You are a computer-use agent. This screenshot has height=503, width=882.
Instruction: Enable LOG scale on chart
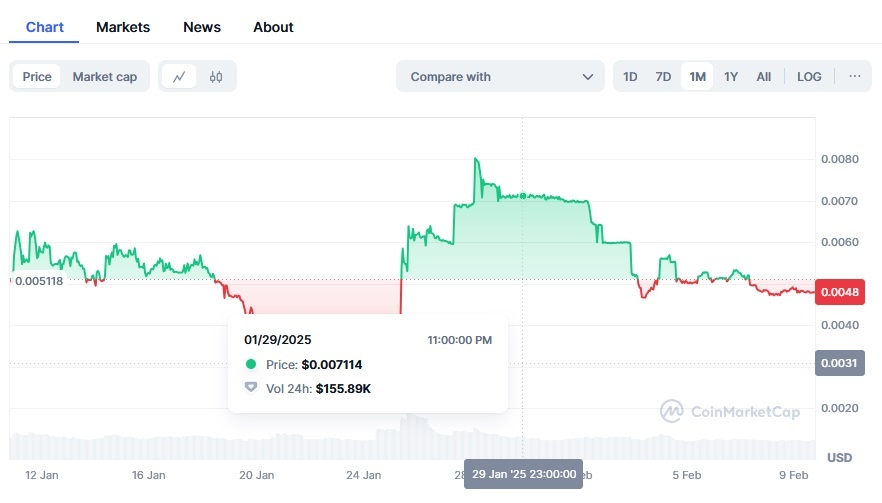tap(809, 77)
